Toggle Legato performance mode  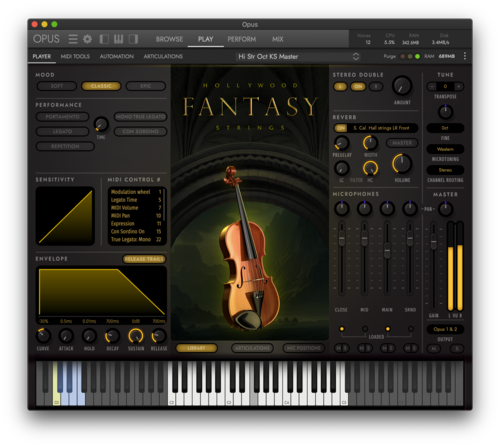point(62,131)
